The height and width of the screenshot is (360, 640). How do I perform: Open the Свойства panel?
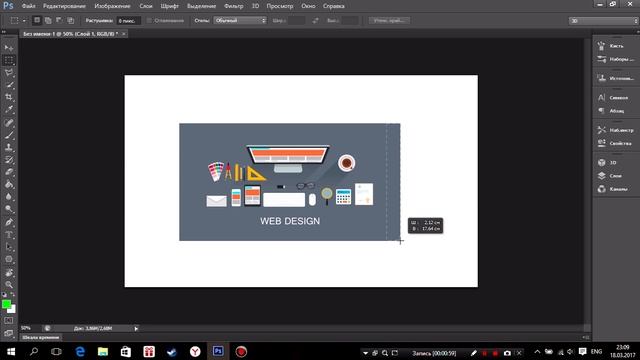pos(616,143)
